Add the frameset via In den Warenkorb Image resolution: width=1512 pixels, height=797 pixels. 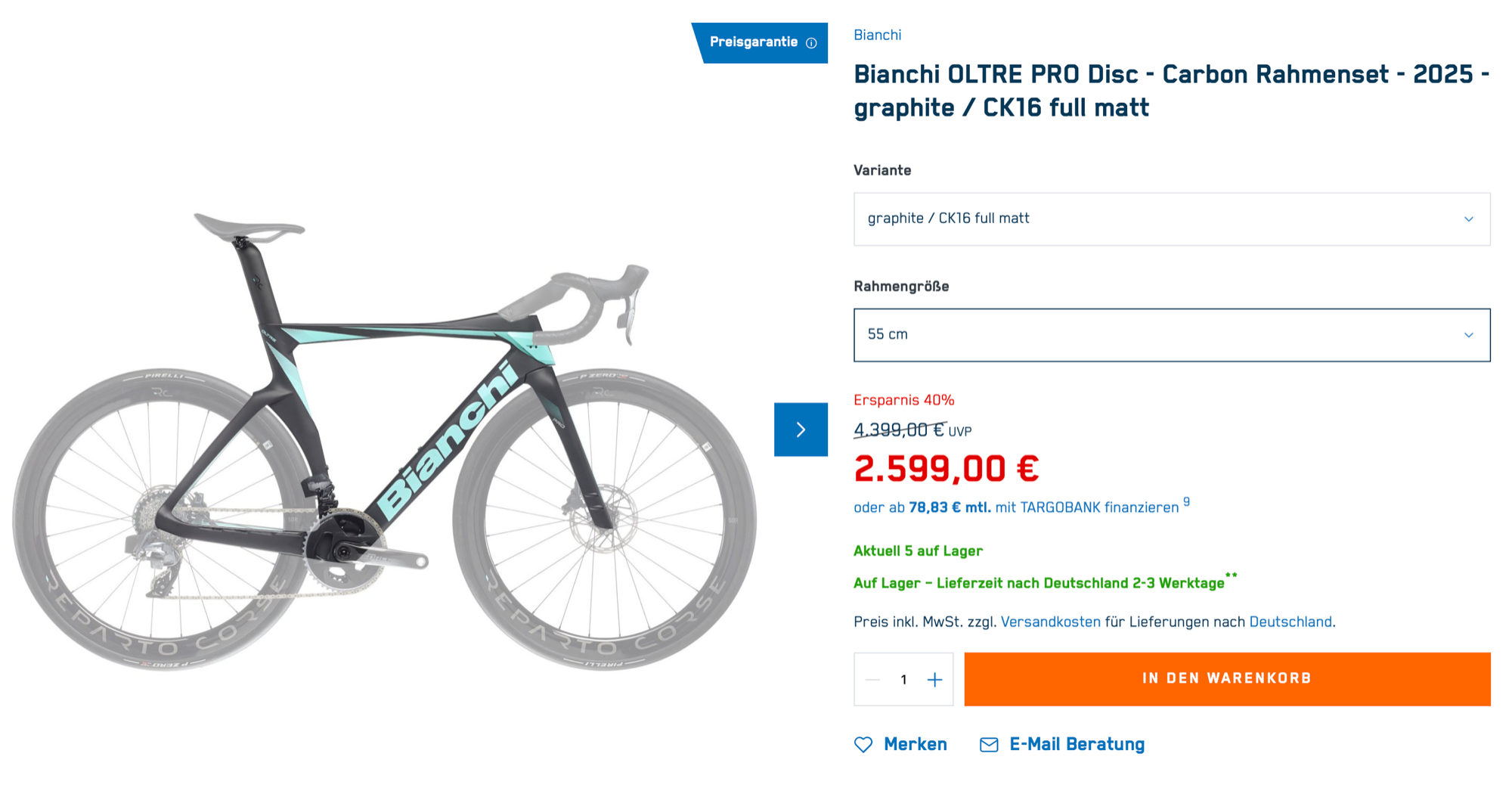click(1226, 679)
